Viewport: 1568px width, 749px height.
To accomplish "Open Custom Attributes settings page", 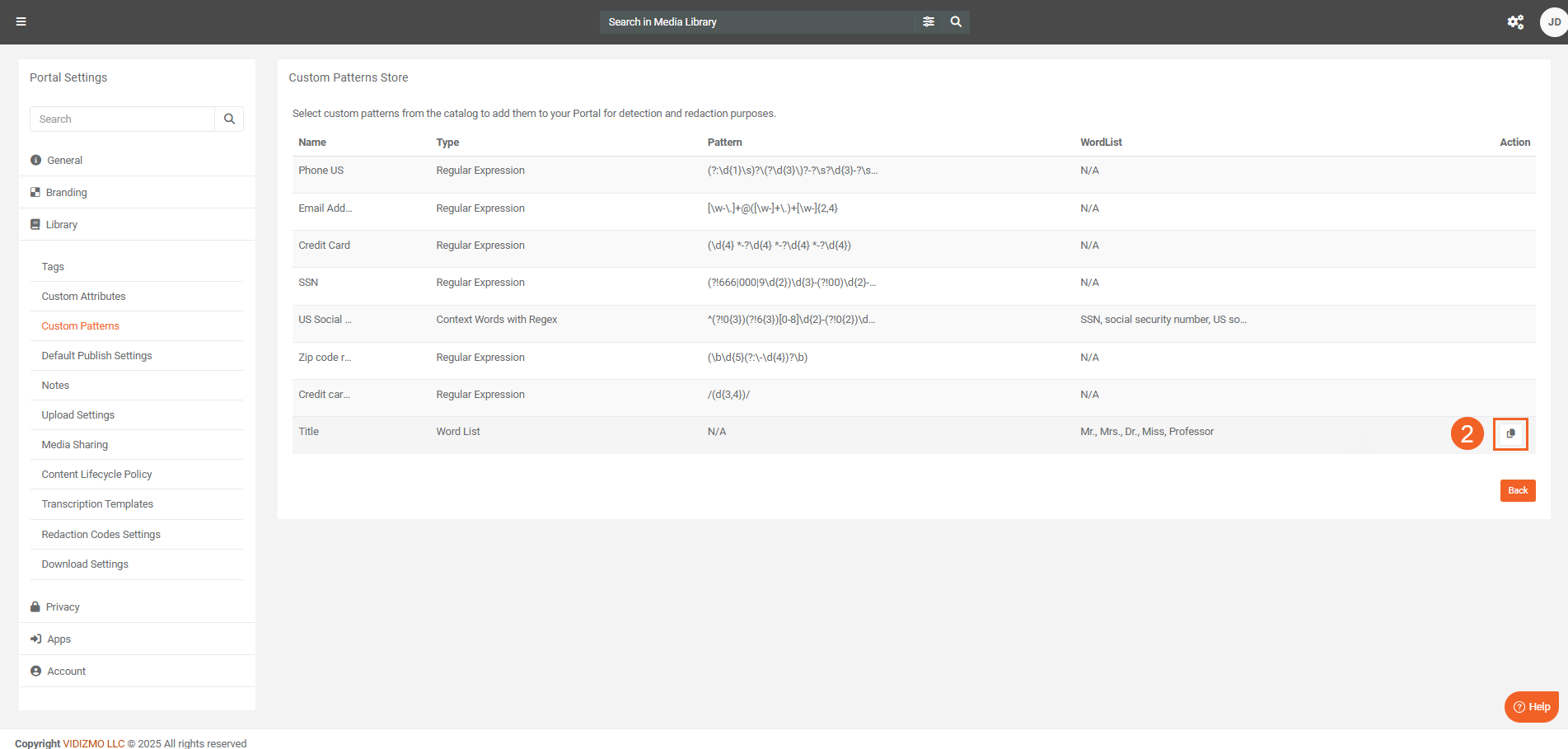I will (x=84, y=297).
